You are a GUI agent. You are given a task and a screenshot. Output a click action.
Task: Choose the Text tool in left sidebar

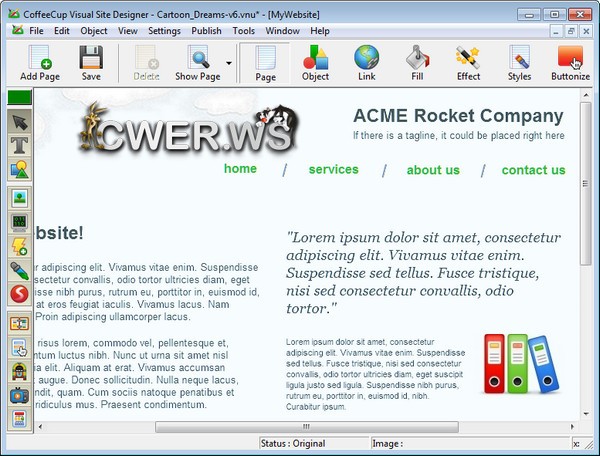tap(19, 145)
